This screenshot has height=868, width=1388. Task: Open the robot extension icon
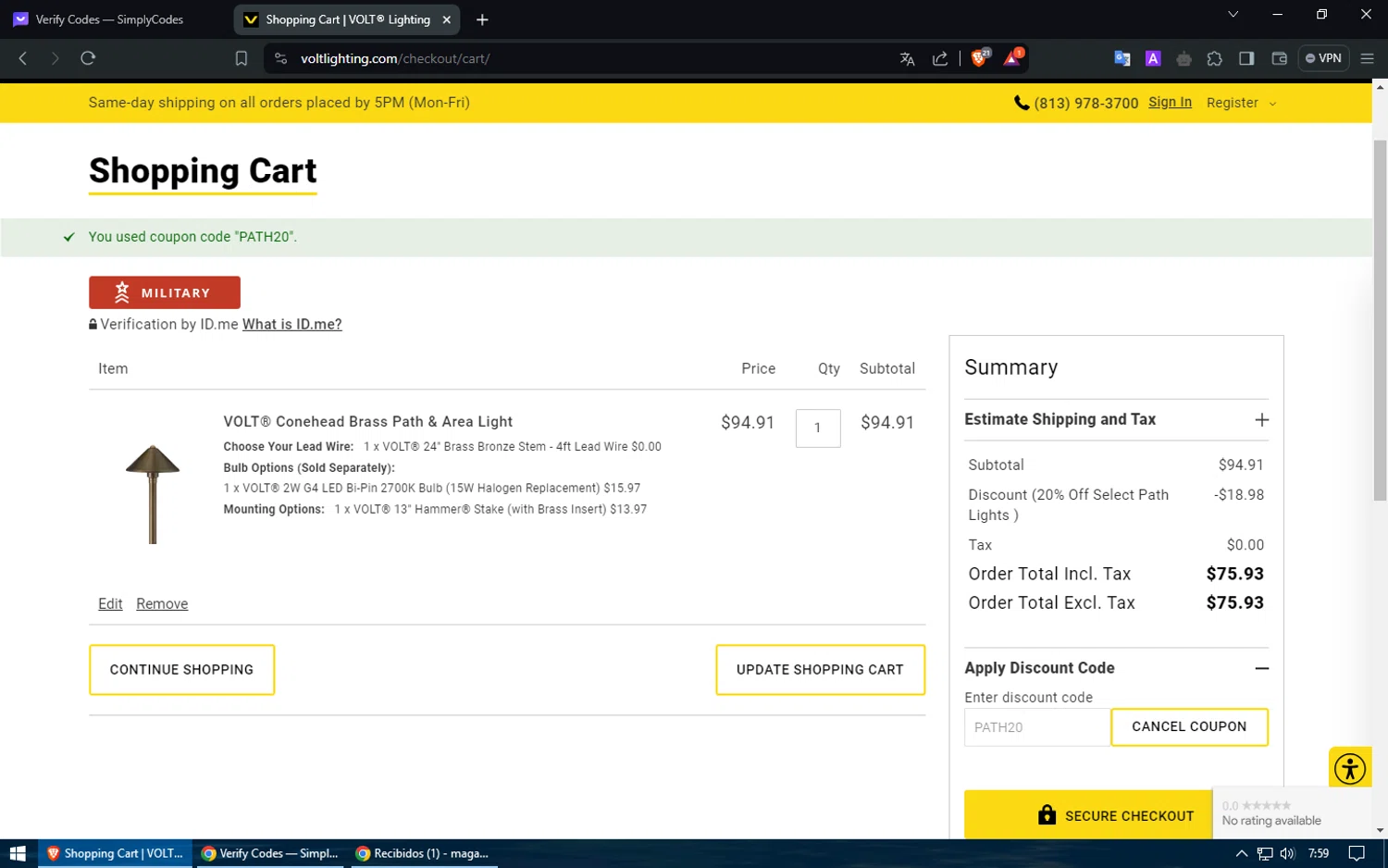1184,58
